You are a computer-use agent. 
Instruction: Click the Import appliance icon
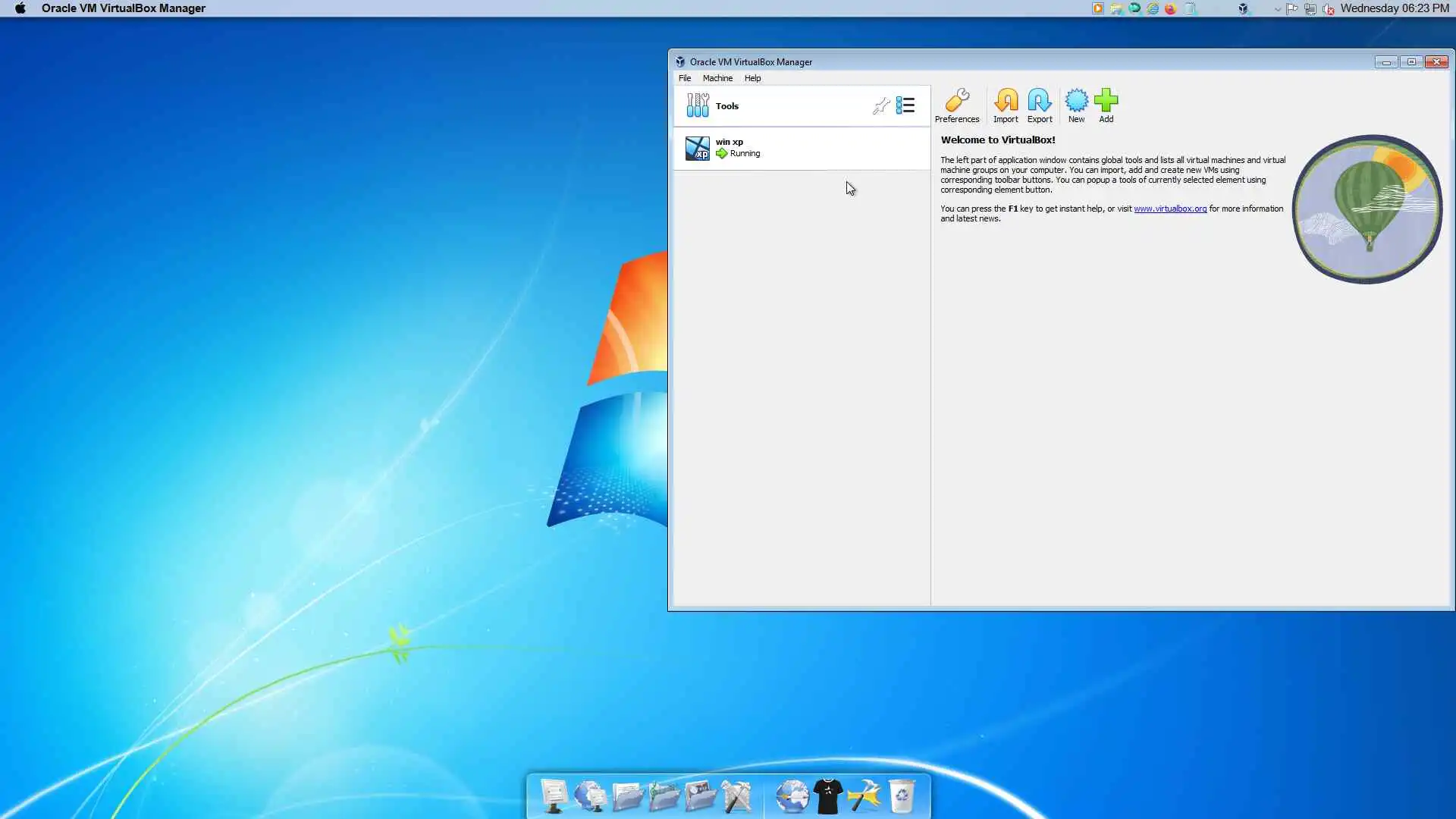1006,105
